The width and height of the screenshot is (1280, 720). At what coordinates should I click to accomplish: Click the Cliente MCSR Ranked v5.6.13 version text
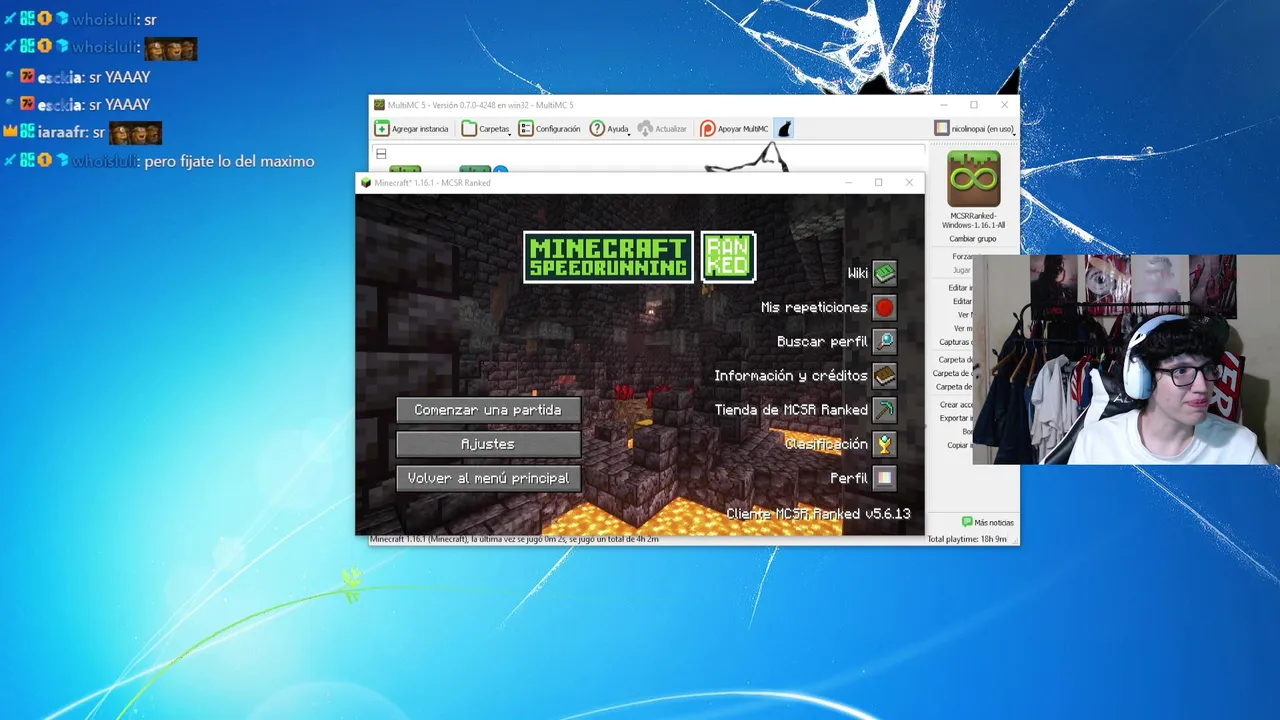[x=818, y=513]
